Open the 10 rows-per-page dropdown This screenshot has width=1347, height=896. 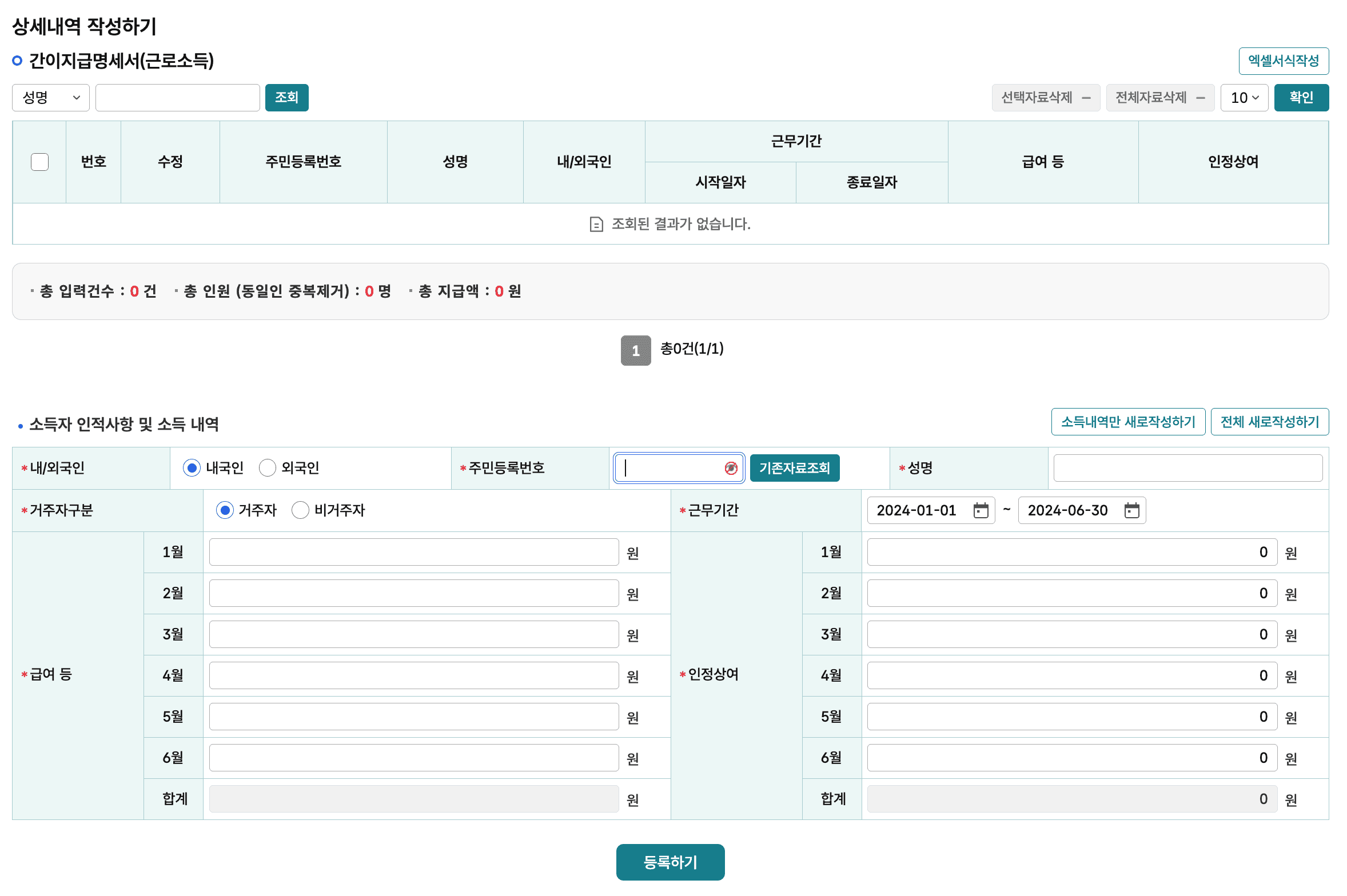point(1244,98)
